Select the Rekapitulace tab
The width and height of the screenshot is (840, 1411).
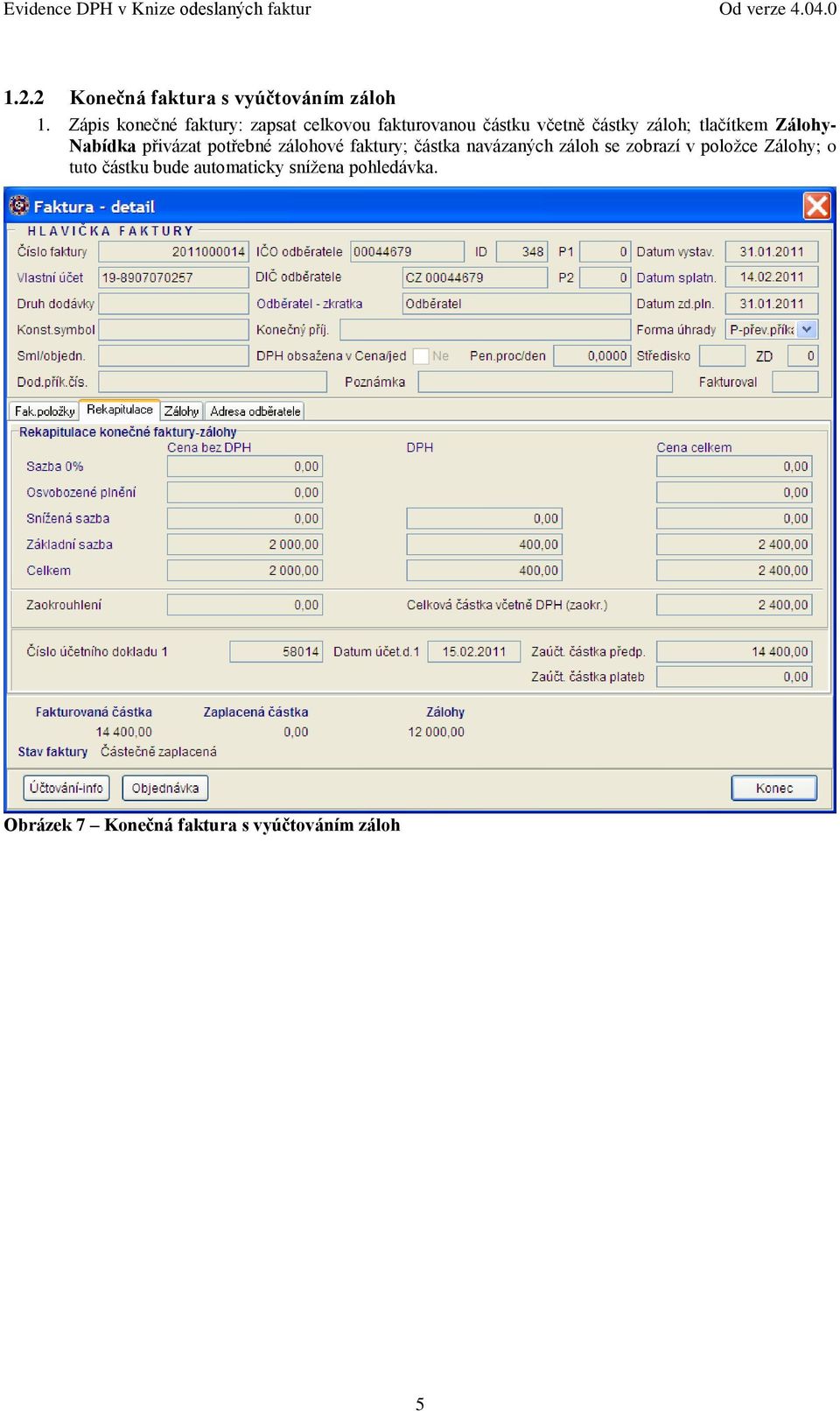pos(120,410)
